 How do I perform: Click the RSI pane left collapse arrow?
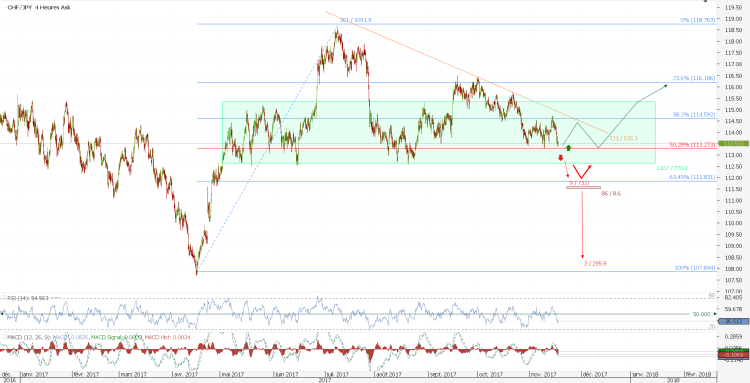(2, 313)
